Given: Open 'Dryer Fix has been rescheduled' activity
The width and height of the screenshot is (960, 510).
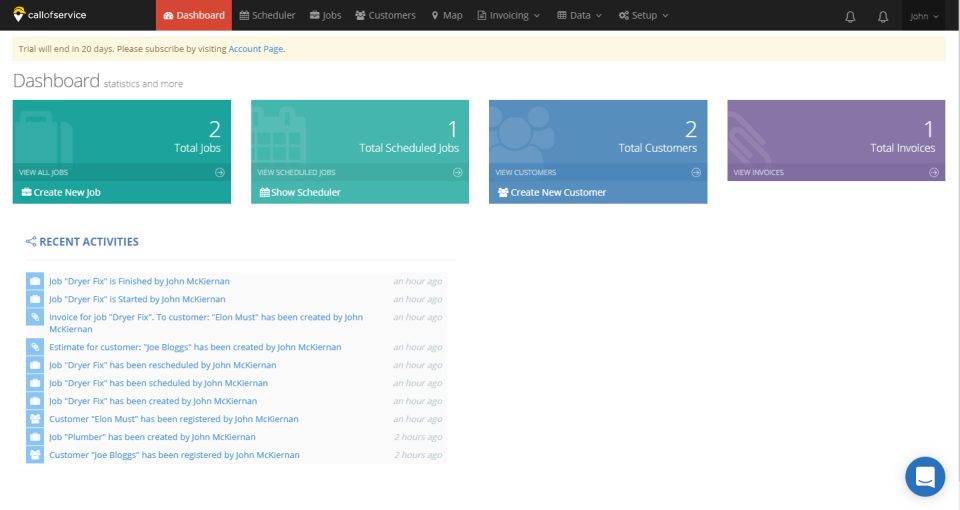Looking at the screenshot, I should click(x=162, y=365).
